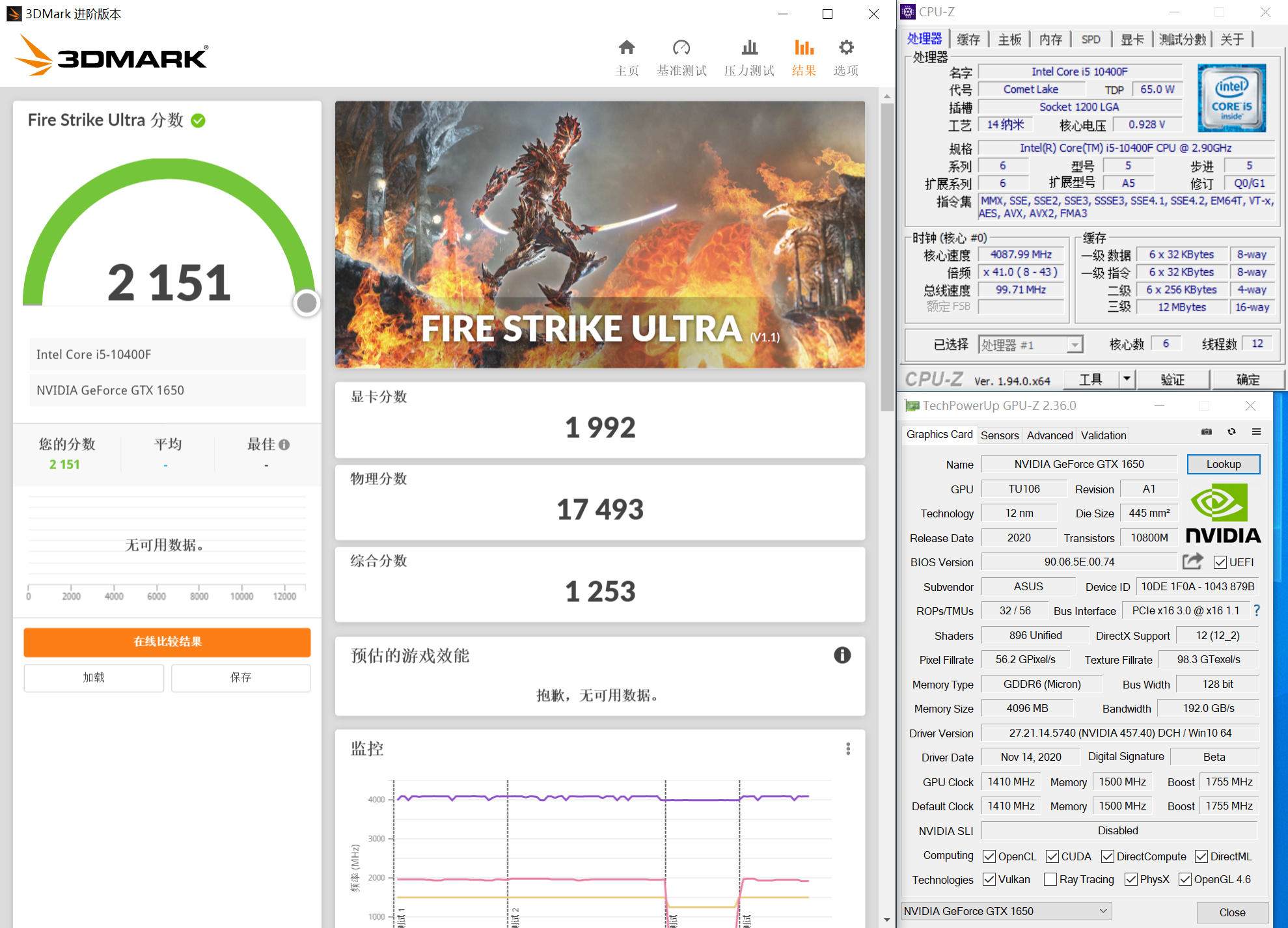Click the 加载 button
The height and width of the screenshot is (928, 1288).
tap(94, 677)
